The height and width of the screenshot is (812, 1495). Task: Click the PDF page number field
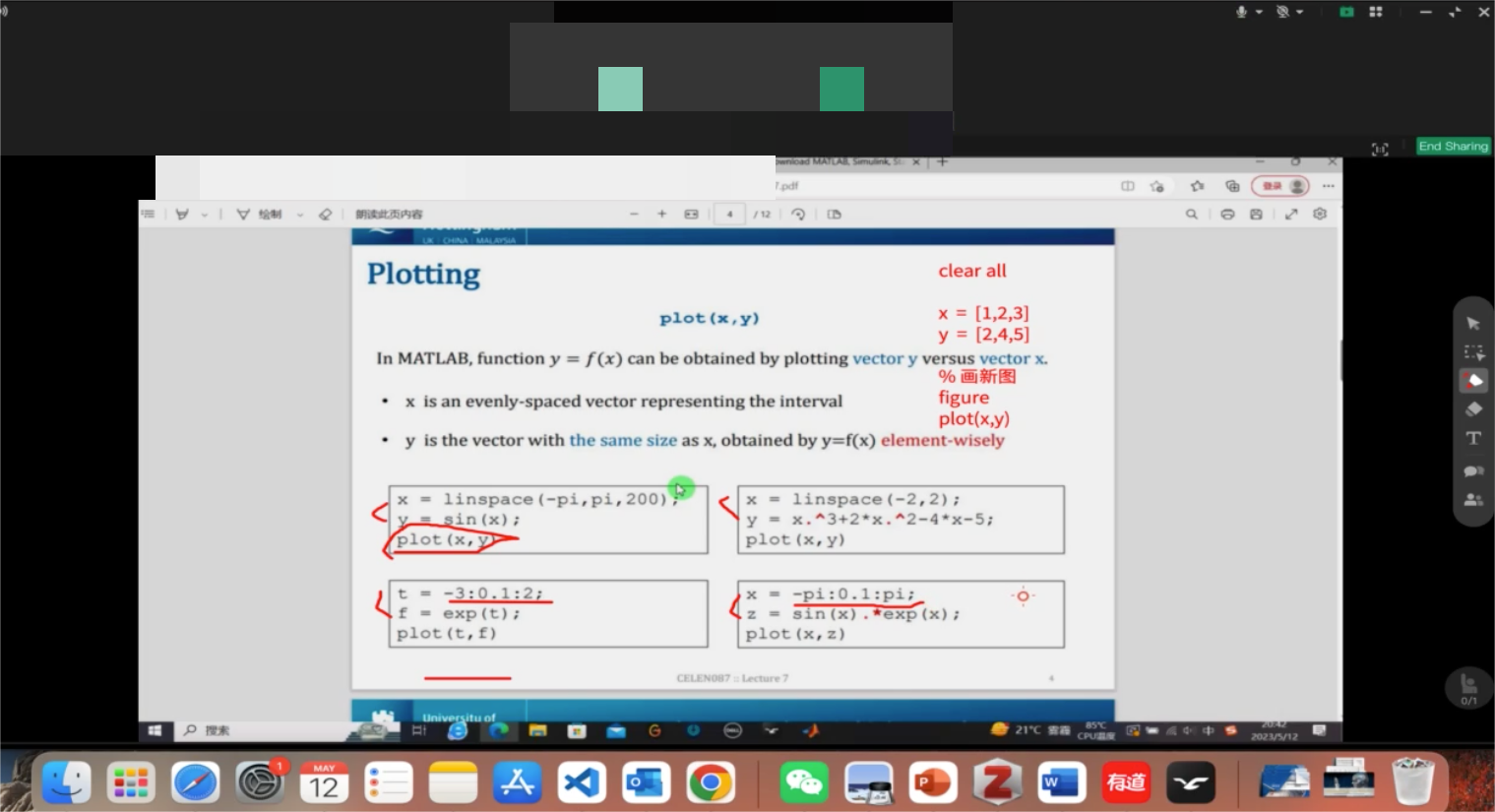point(729,214)
